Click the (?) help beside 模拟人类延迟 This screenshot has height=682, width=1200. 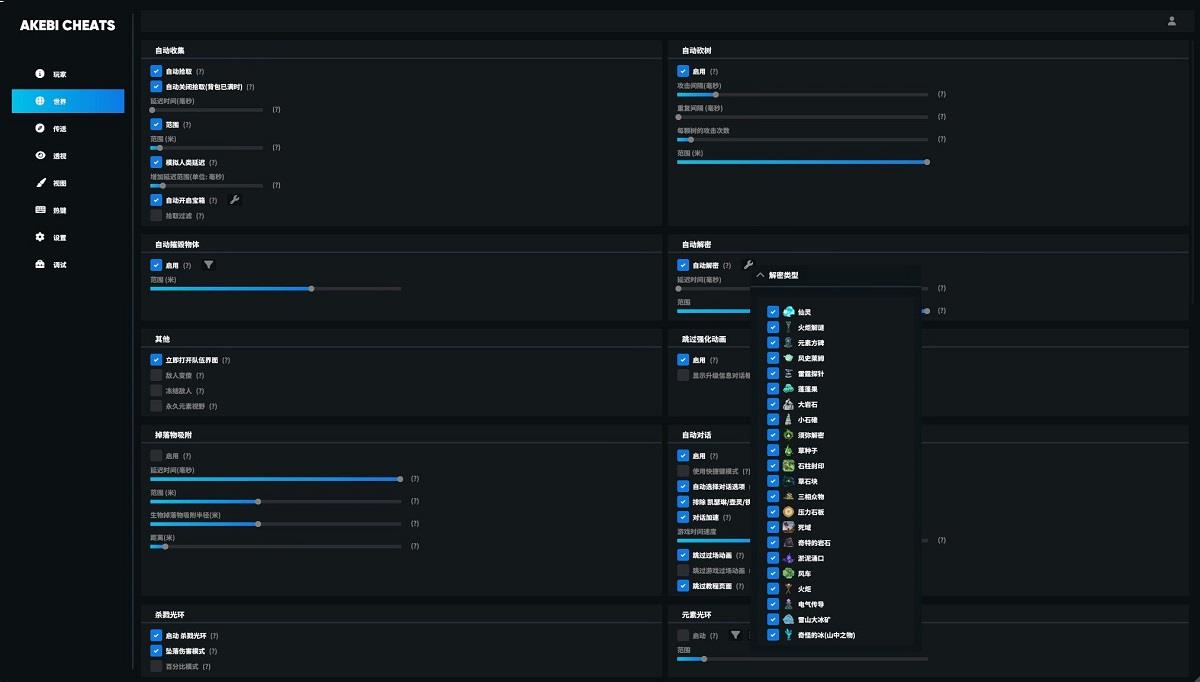pyautogui.click(x=213, y=162)
